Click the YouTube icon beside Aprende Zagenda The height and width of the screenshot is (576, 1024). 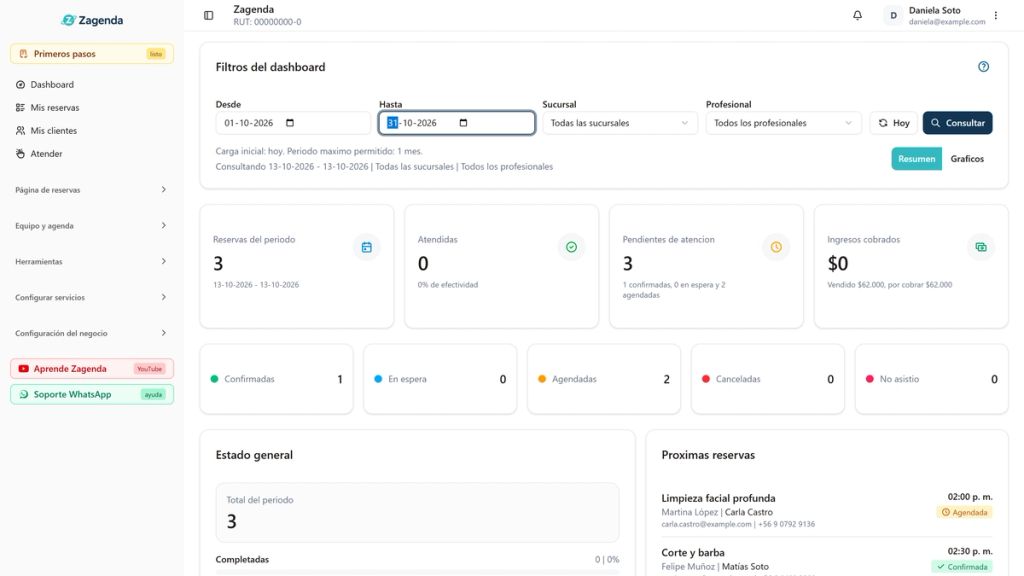24,369
